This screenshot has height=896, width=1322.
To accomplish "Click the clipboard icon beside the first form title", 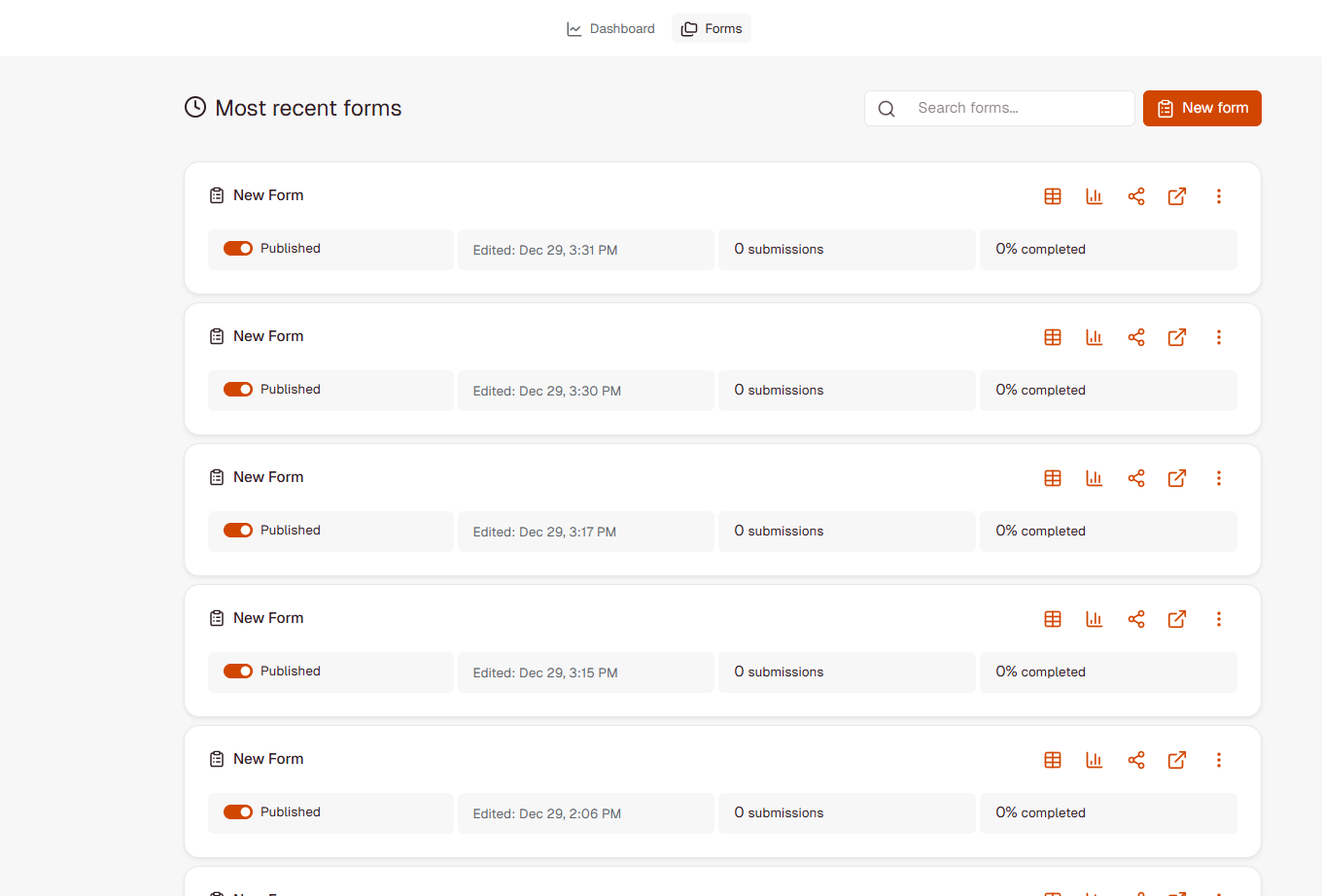I will point(216,194).
